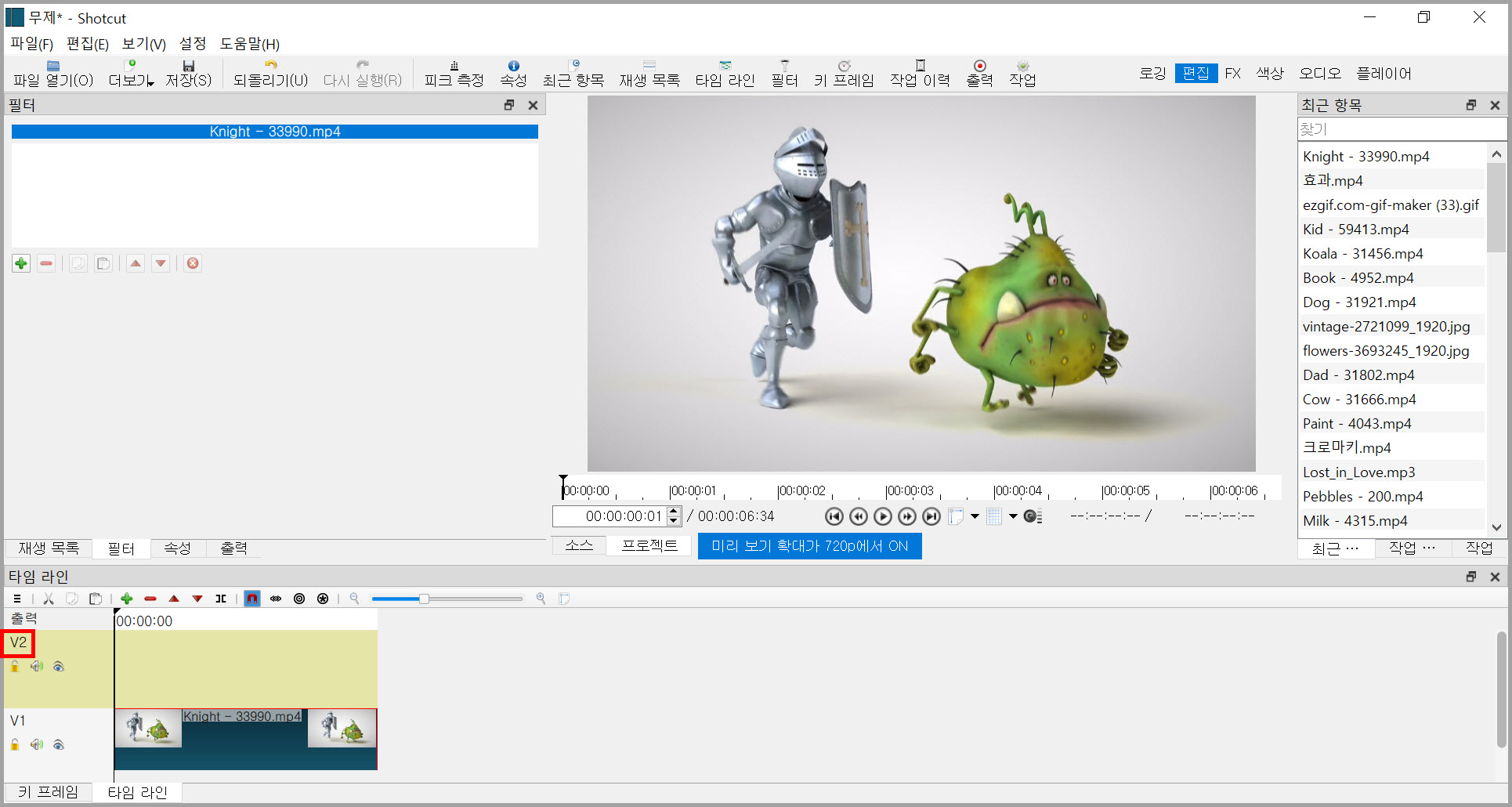Split clip at playhead
This screenshot has height=807, width=1512.
tap(221, 599)
